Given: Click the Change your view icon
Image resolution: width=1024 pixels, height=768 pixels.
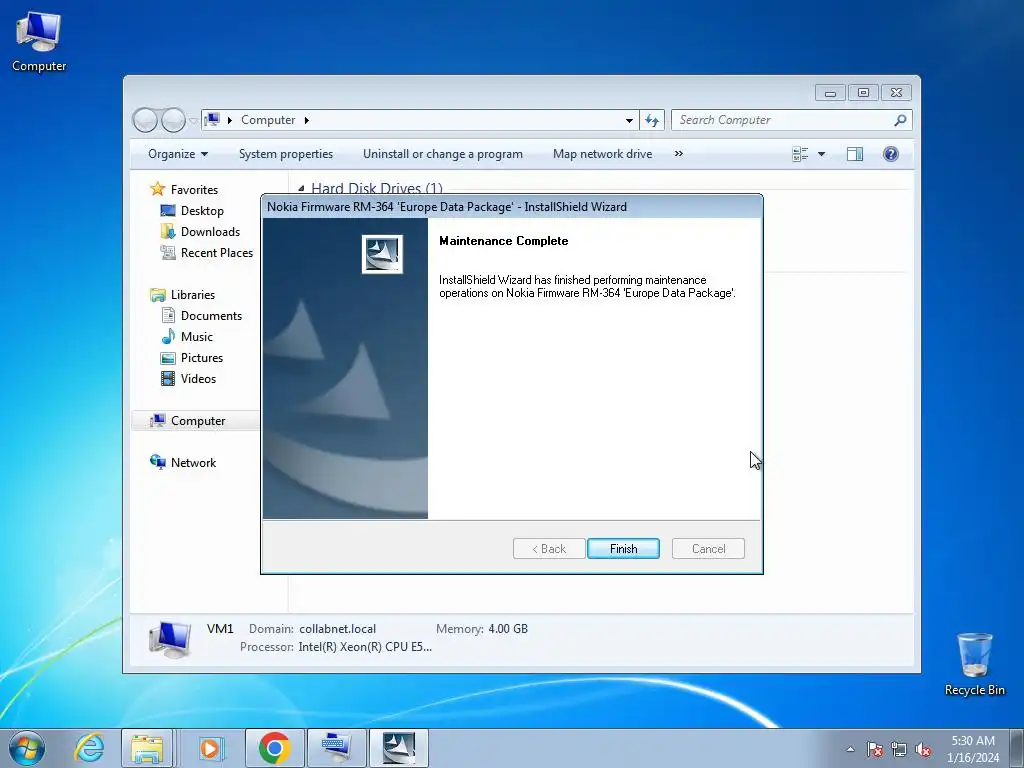Looking at the screenshot, I should [x=800, y=154].
